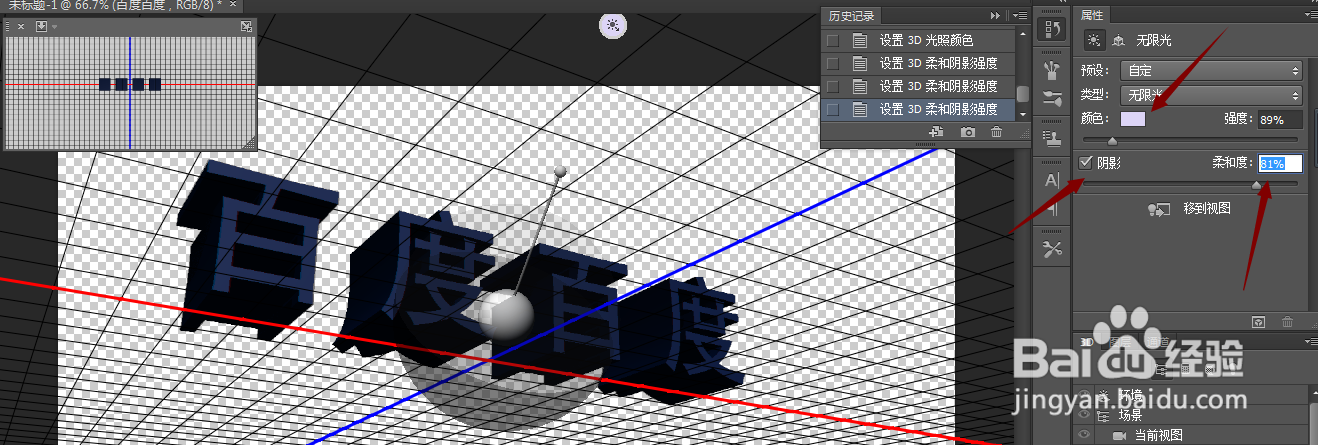Open view dropdown arrow in secondary view
Viewport: 1318px width, 445px height.
point(54,26)
